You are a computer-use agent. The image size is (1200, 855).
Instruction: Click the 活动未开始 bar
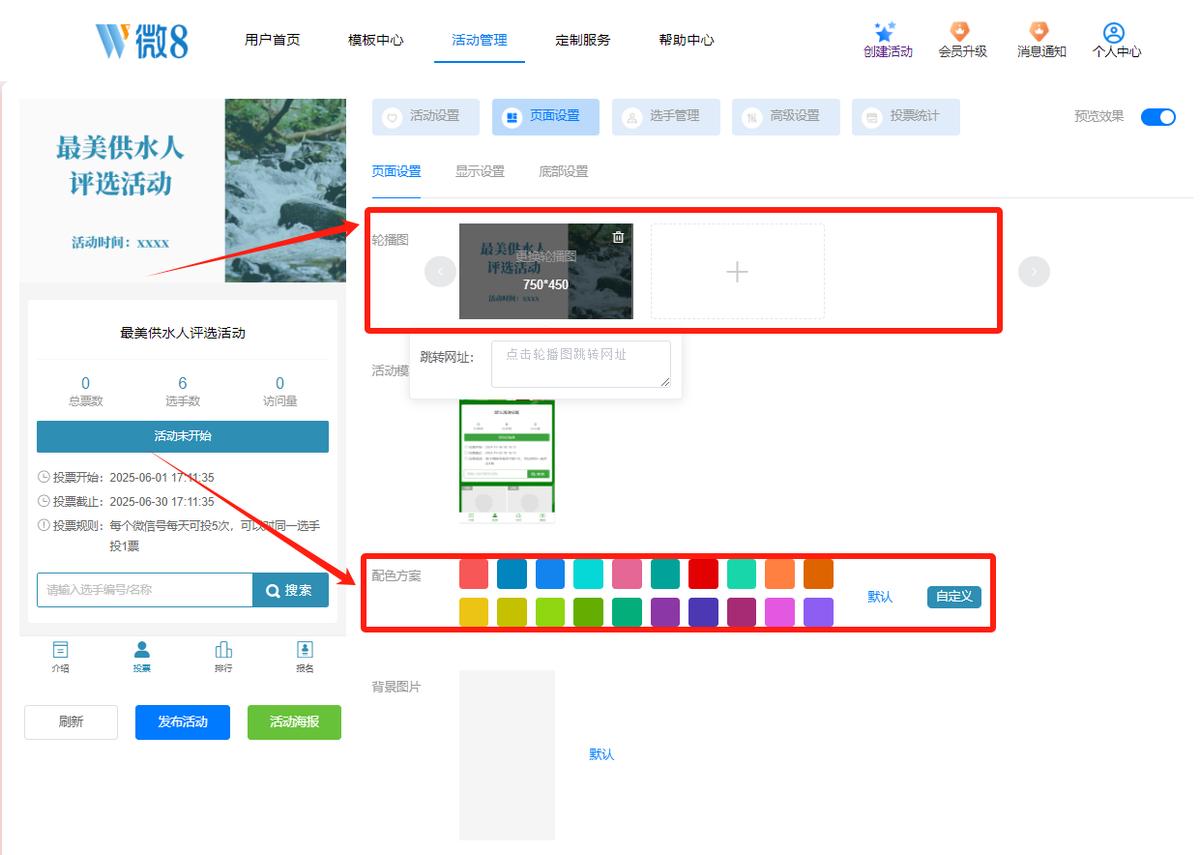[x=183, y=437]
